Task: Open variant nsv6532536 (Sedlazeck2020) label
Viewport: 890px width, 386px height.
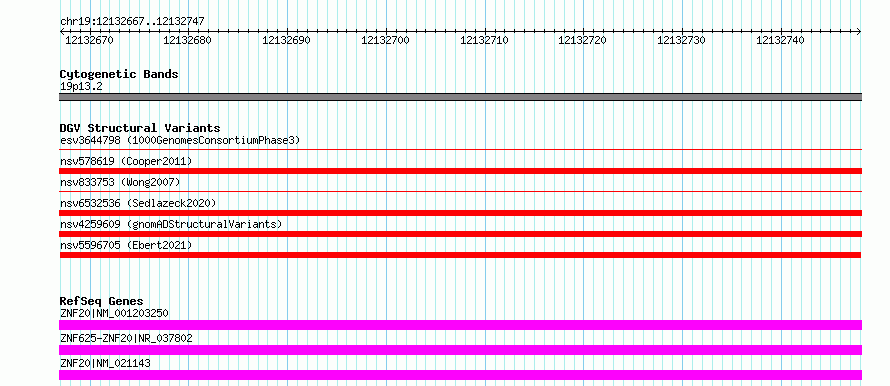Action: coord(138,203)
